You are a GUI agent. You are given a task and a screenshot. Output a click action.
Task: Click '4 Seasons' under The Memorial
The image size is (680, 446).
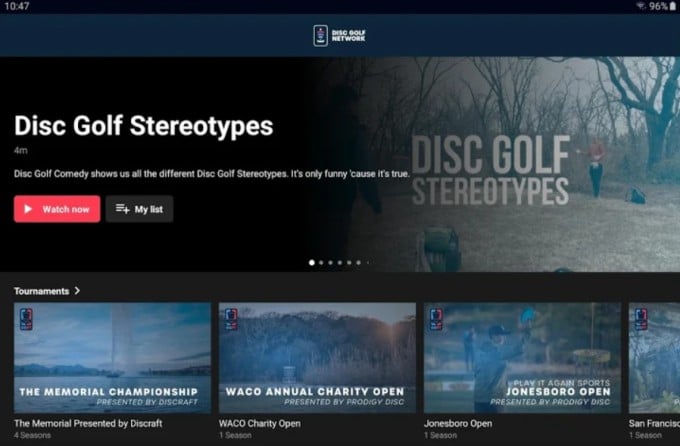(x=33, y=435)
